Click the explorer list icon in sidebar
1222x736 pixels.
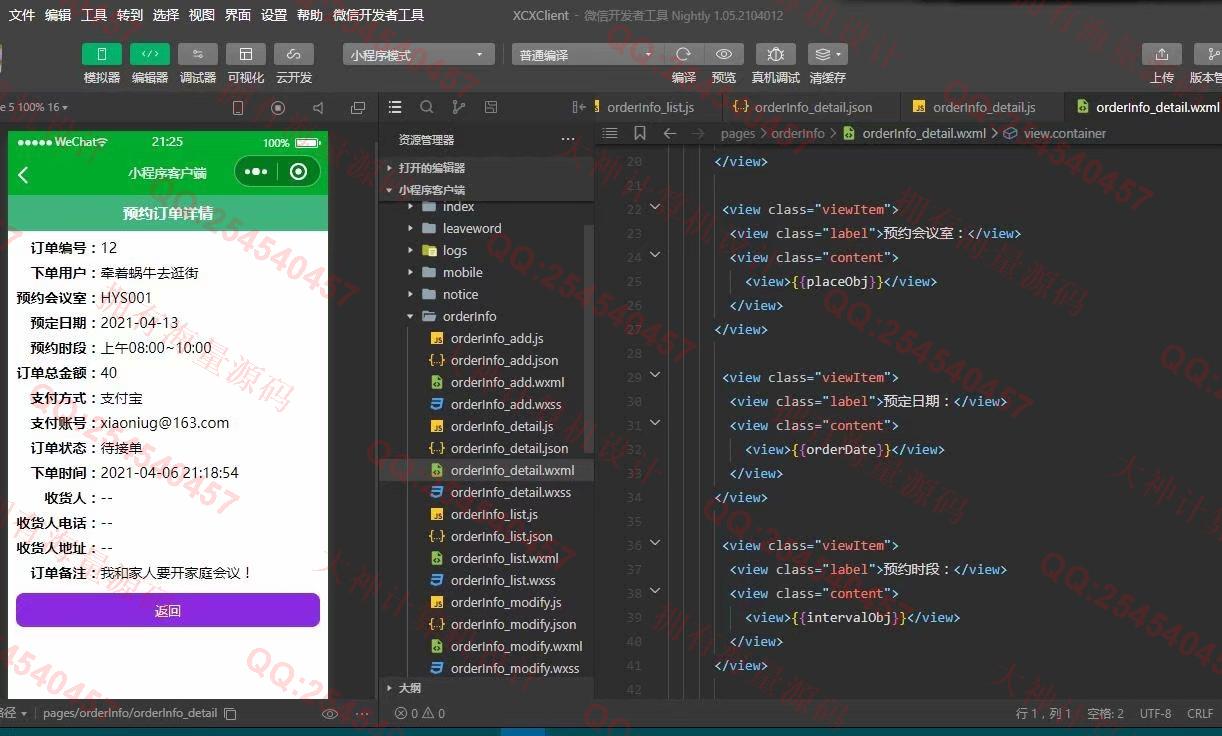coord(395,107)
